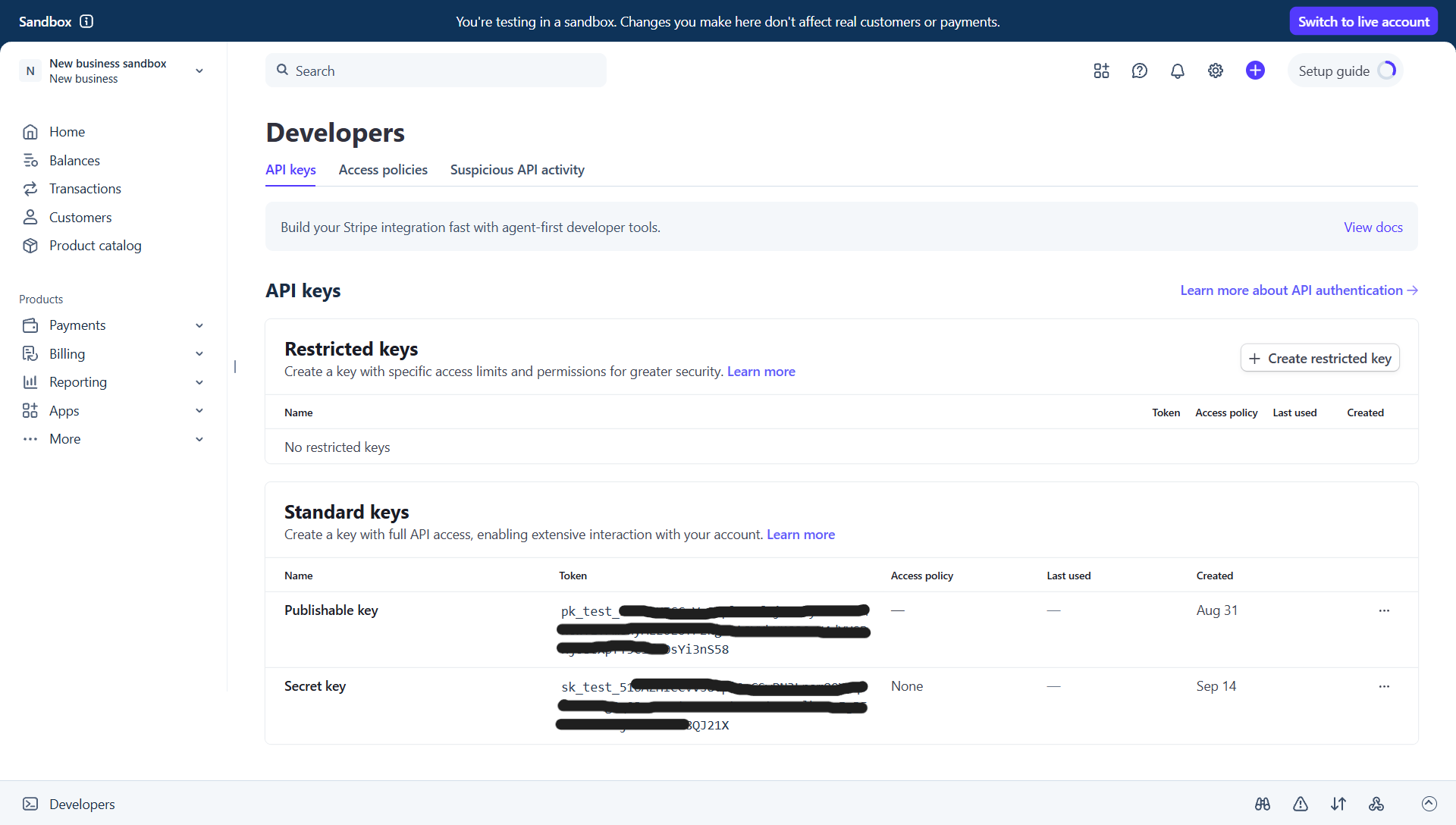Open Publishable key options menu
The width and height of the screenshot is (1456, 825).
pyautogui.click(x=1384, y=610)
